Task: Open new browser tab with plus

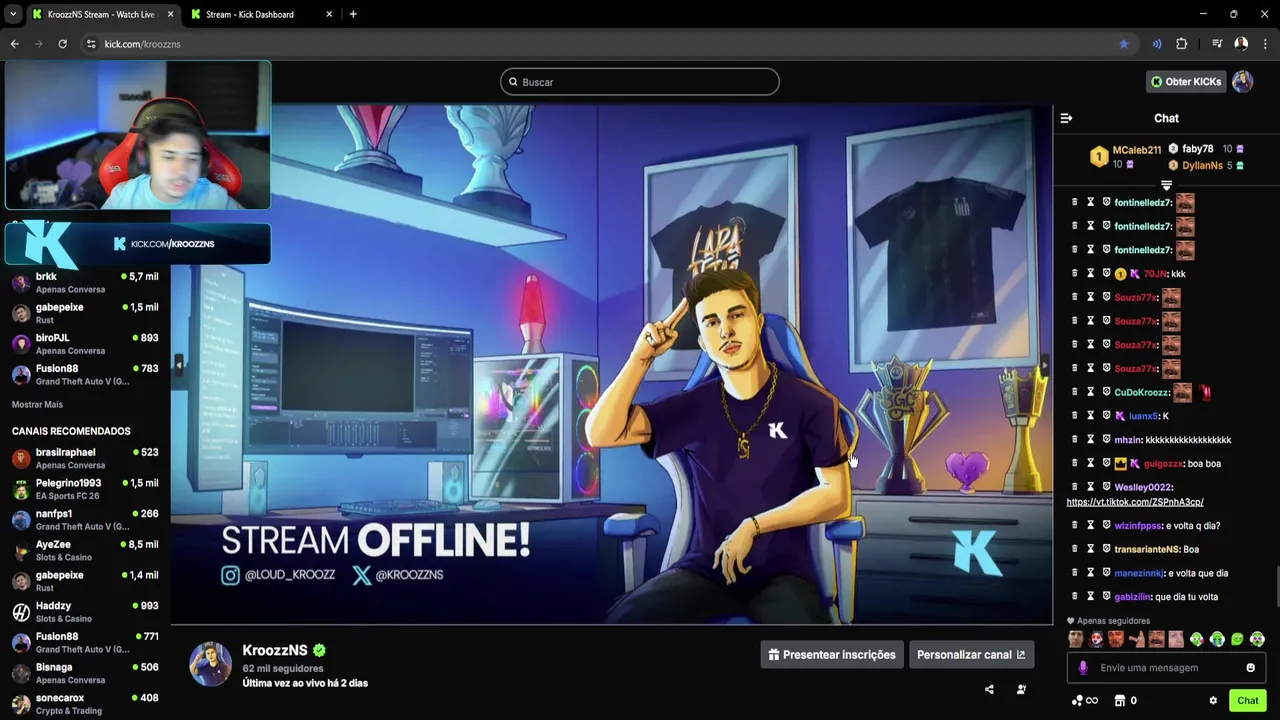Action: coord(353,14)
